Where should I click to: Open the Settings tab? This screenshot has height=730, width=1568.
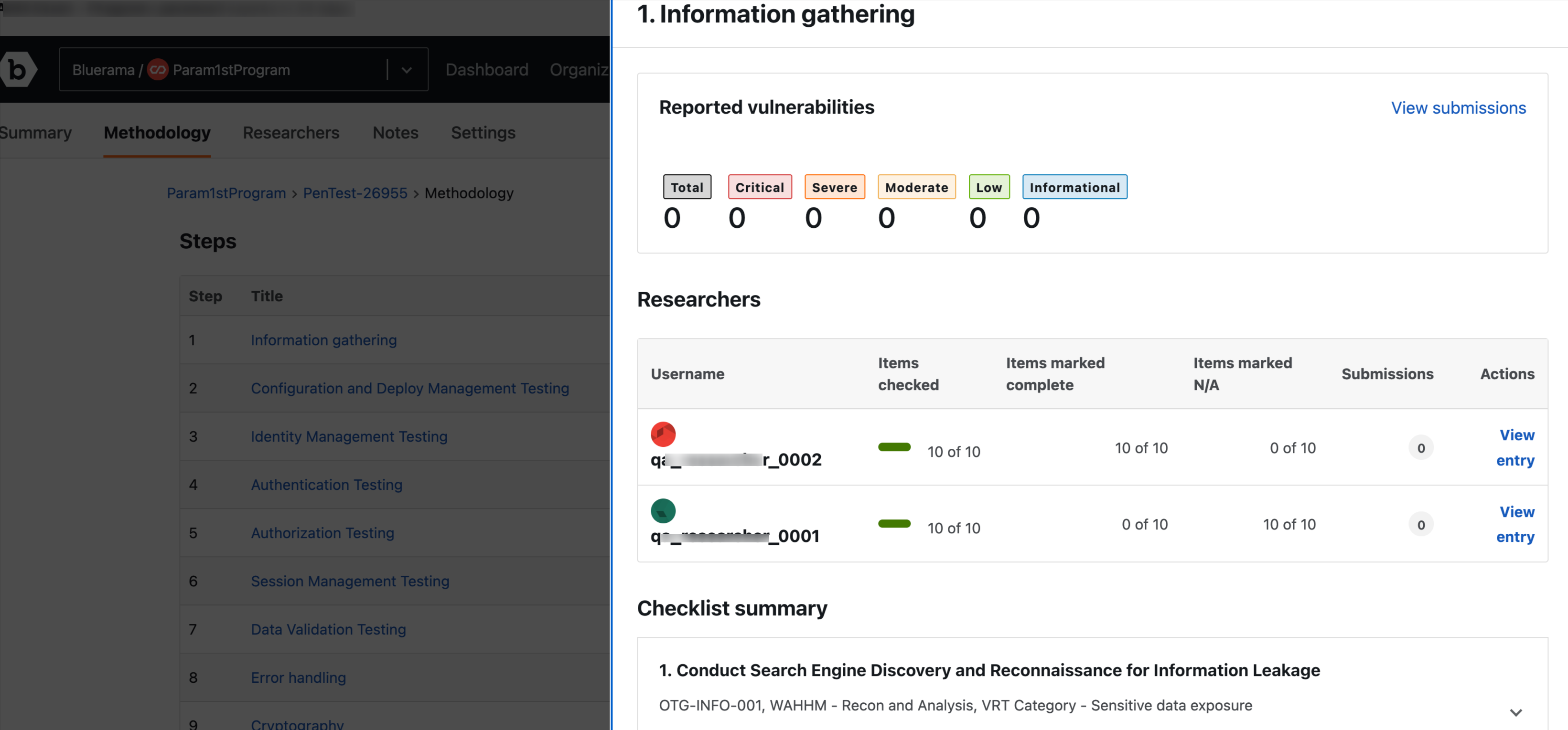[x=483, y=133]
